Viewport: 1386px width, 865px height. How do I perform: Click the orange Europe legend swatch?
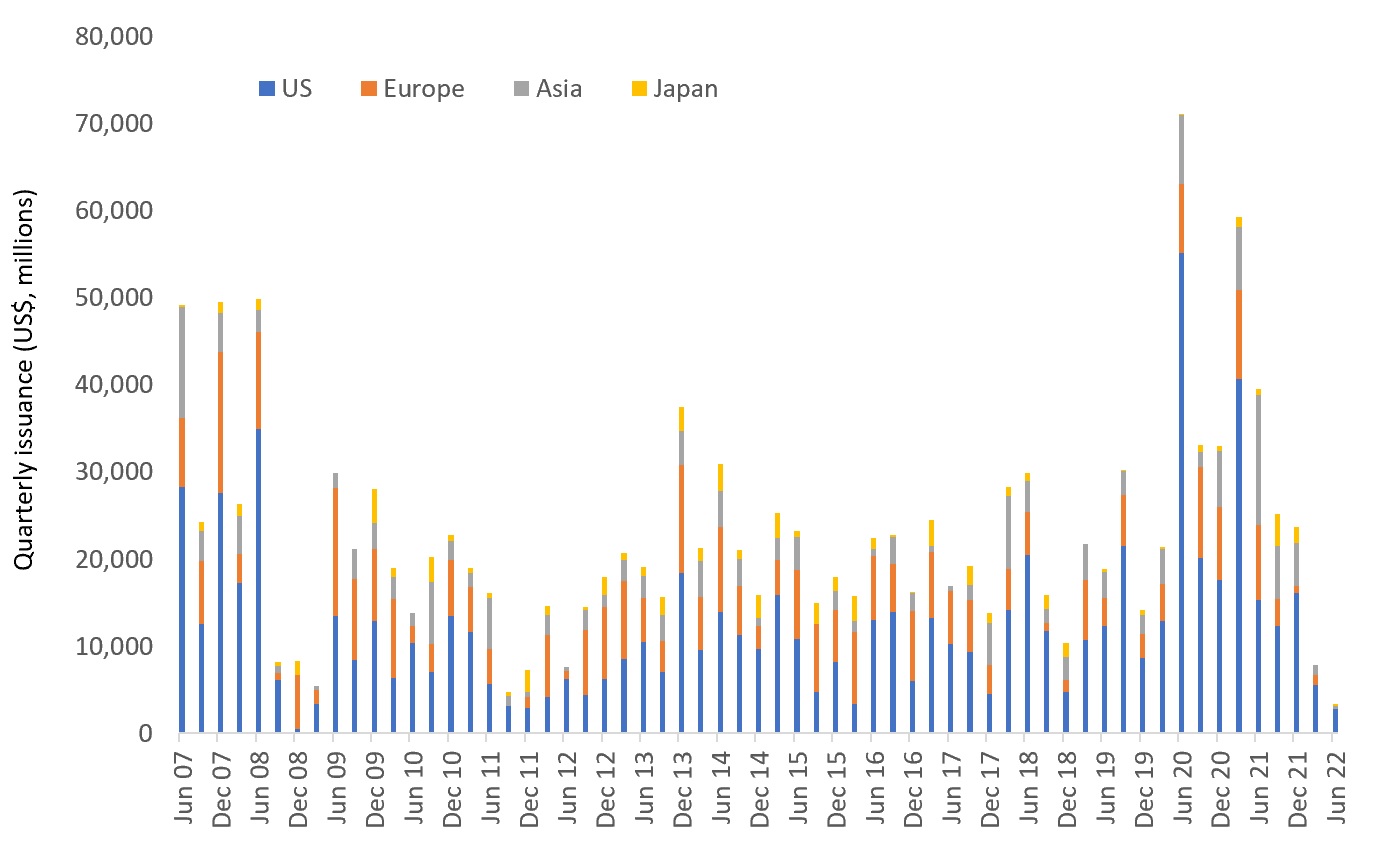(368, 89)
